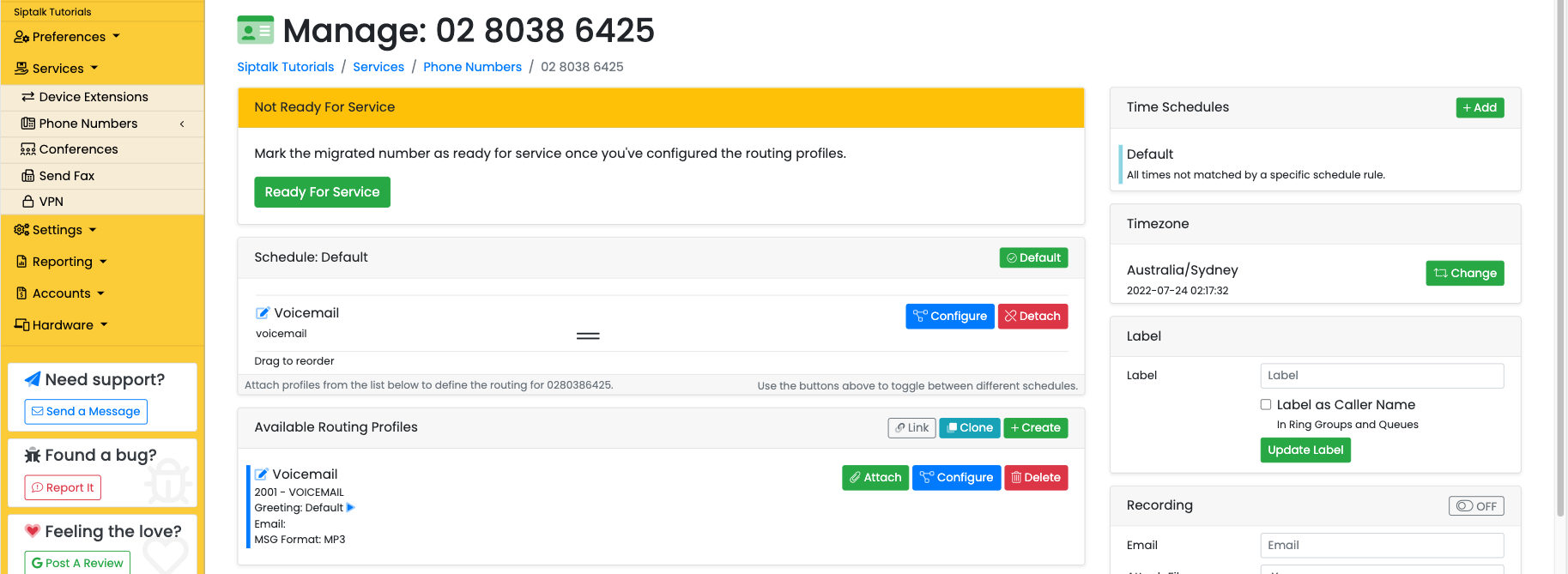Enable Label as Caller Name checkbox
Image resolution: width=1568 pixels, height=574 pixels.
(1266, 404)
